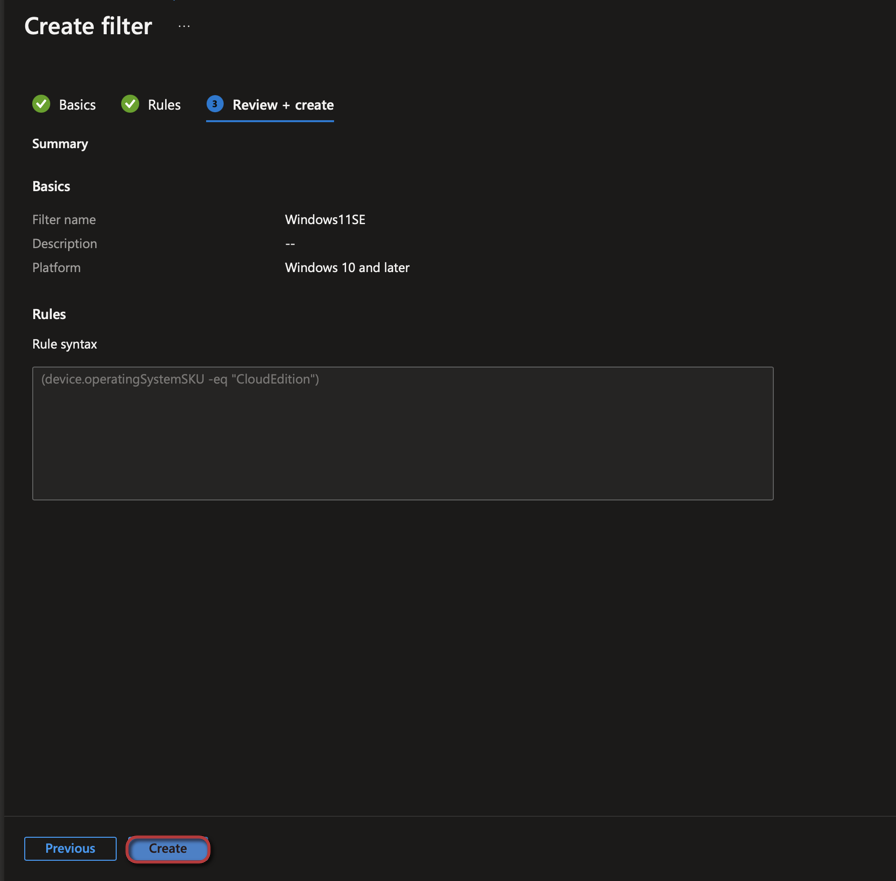Click the empty Description value dashes
Screen dimensions: 896x881
[x=290, y=244]
